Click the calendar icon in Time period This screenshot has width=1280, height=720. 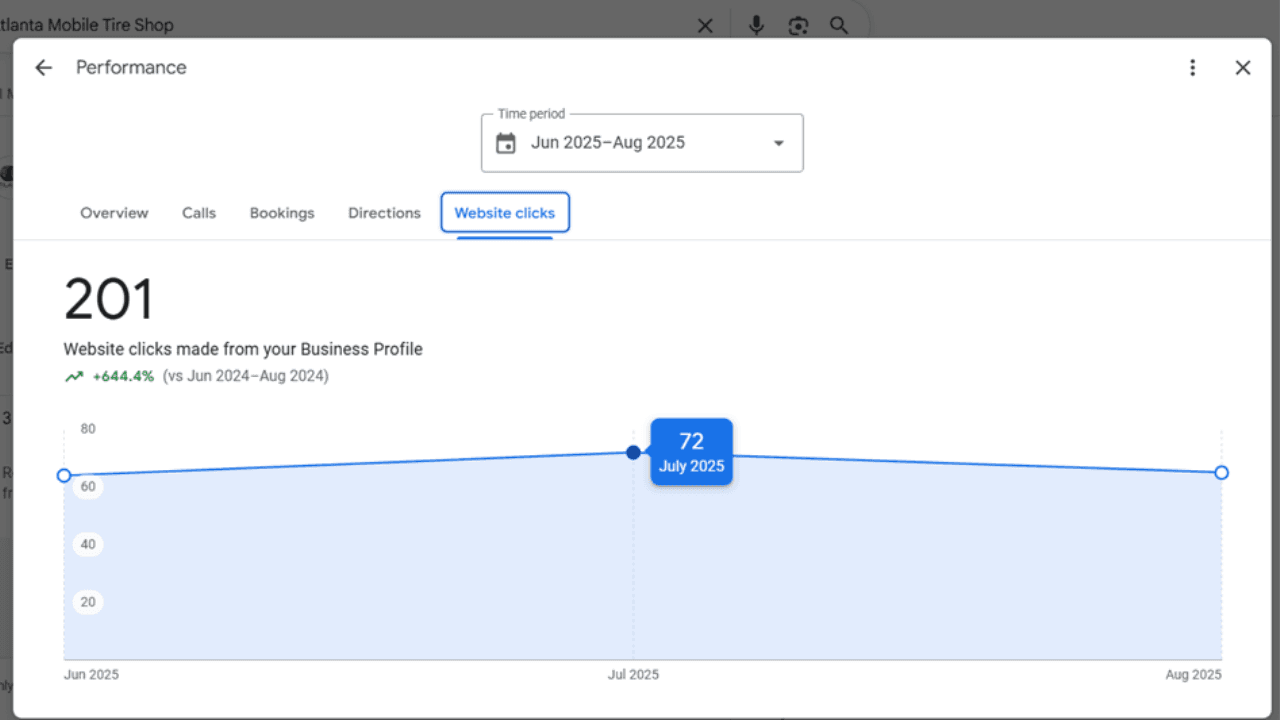(506, 143)
